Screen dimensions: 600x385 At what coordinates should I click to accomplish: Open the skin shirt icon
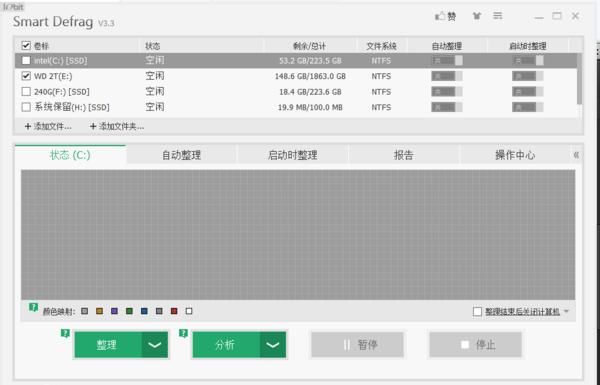pyautogui.click(x=476, y=16)
